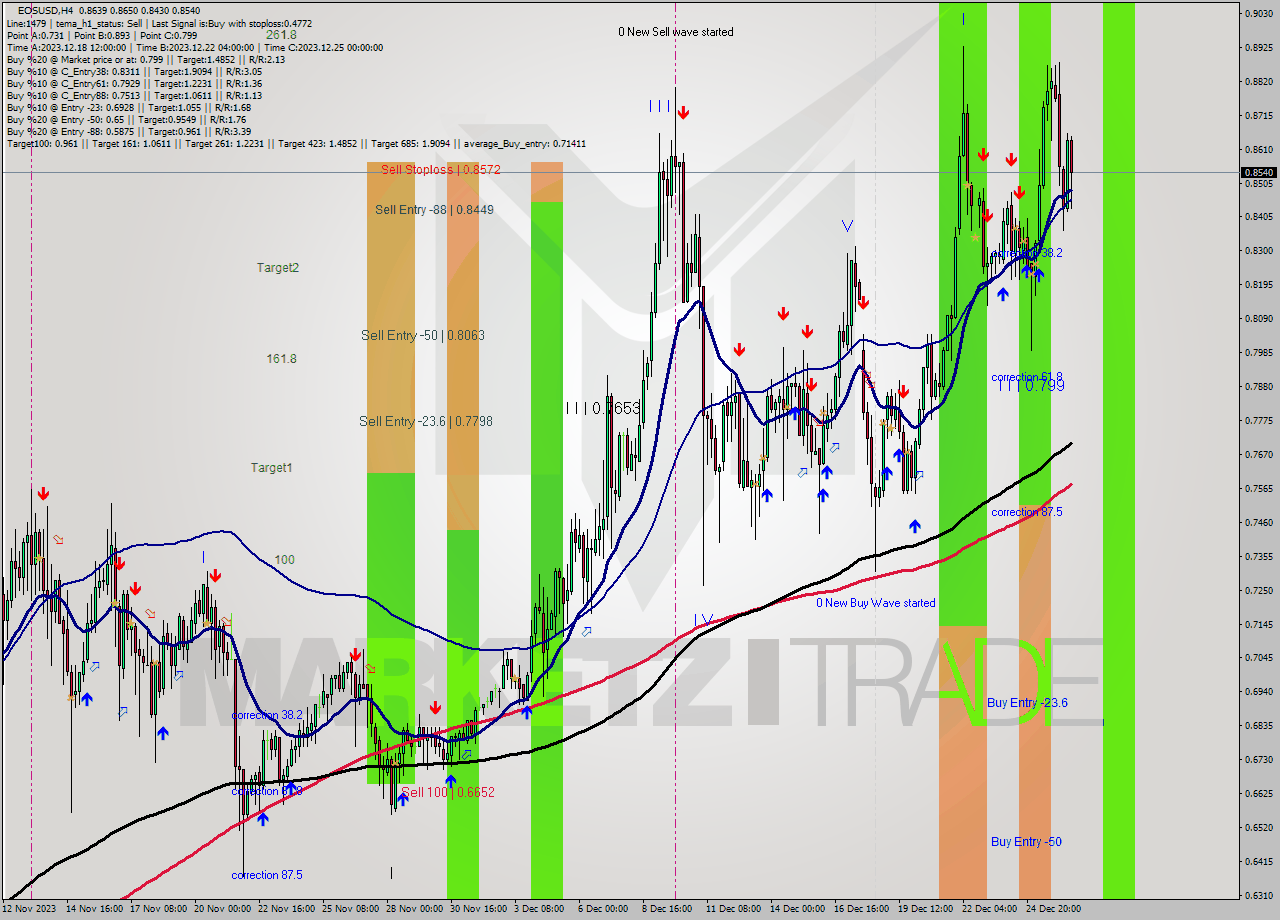Click the highlighted 0.8540 price tag on the right axis
Viewport: 1280px width, 920px height.
coord(1258,172)
